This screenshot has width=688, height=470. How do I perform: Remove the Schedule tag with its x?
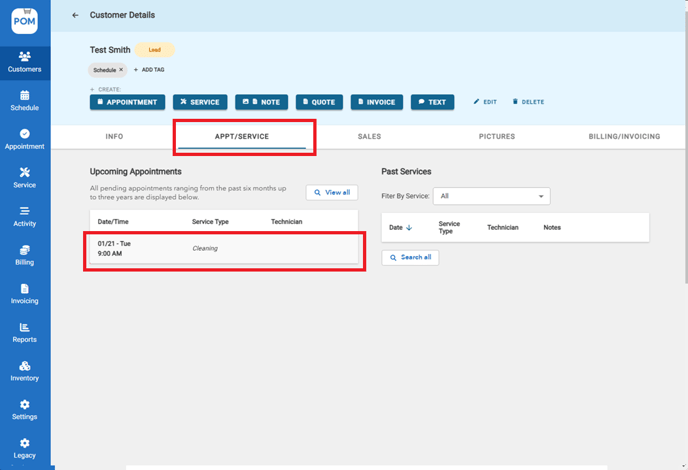121,70
